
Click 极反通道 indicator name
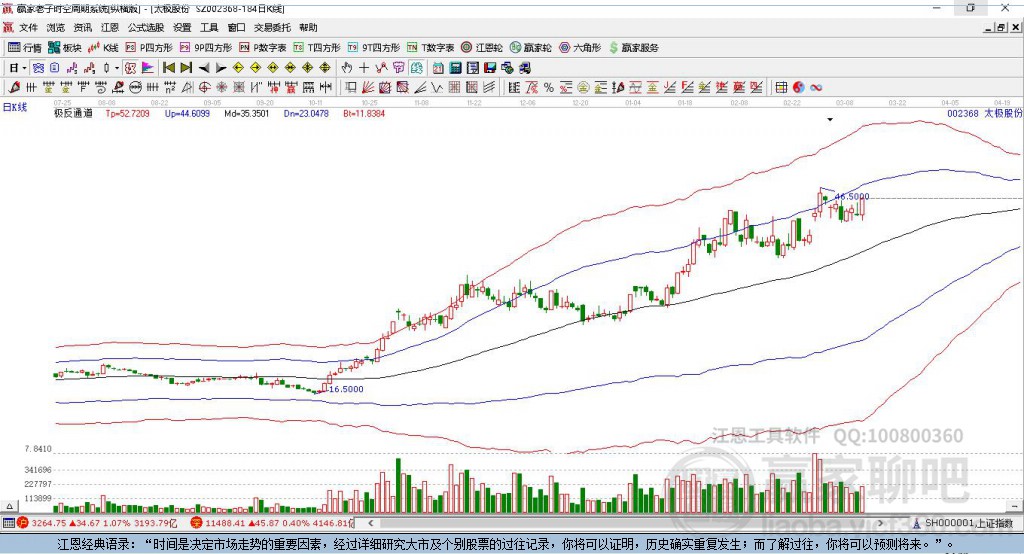73,113
